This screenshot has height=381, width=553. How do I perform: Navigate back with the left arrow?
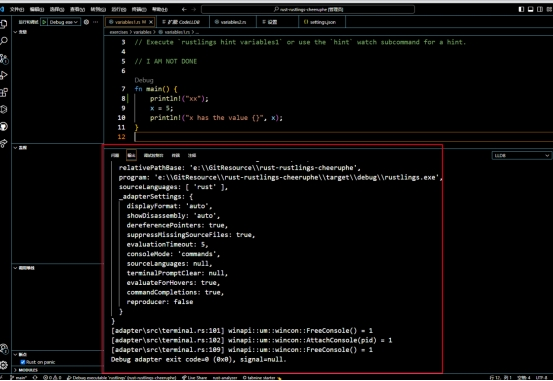click(184, 9)
